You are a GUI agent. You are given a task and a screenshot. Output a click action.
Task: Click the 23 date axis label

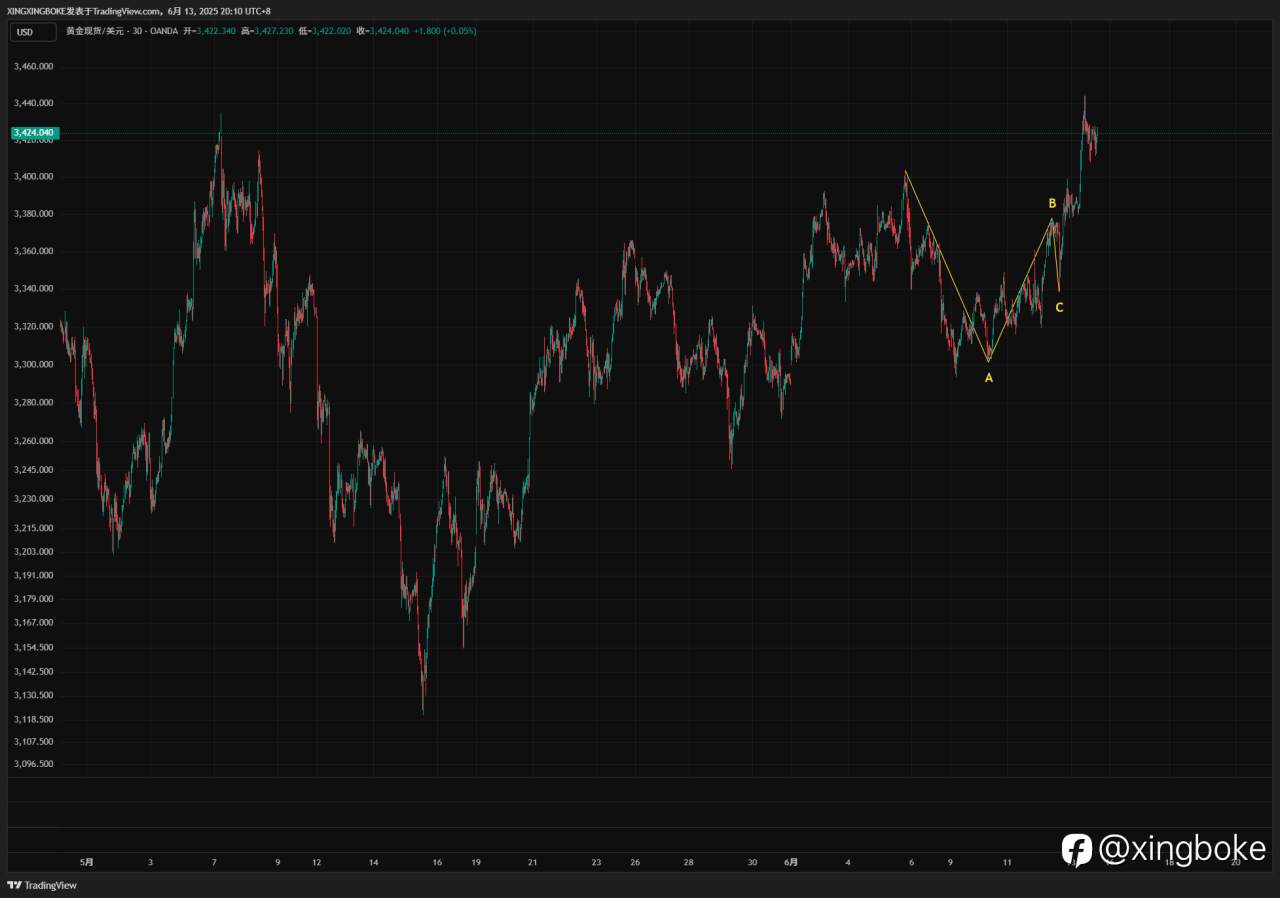[596, 862]
